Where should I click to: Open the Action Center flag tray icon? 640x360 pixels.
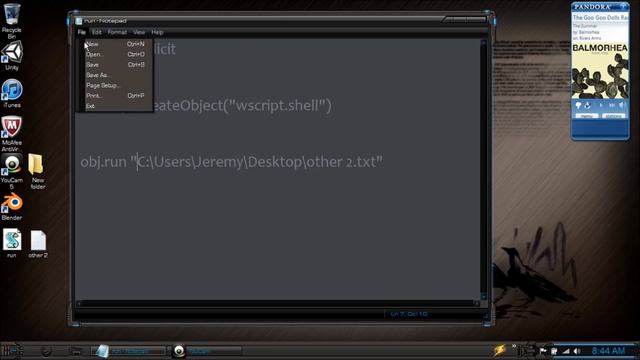pos(543,351)
